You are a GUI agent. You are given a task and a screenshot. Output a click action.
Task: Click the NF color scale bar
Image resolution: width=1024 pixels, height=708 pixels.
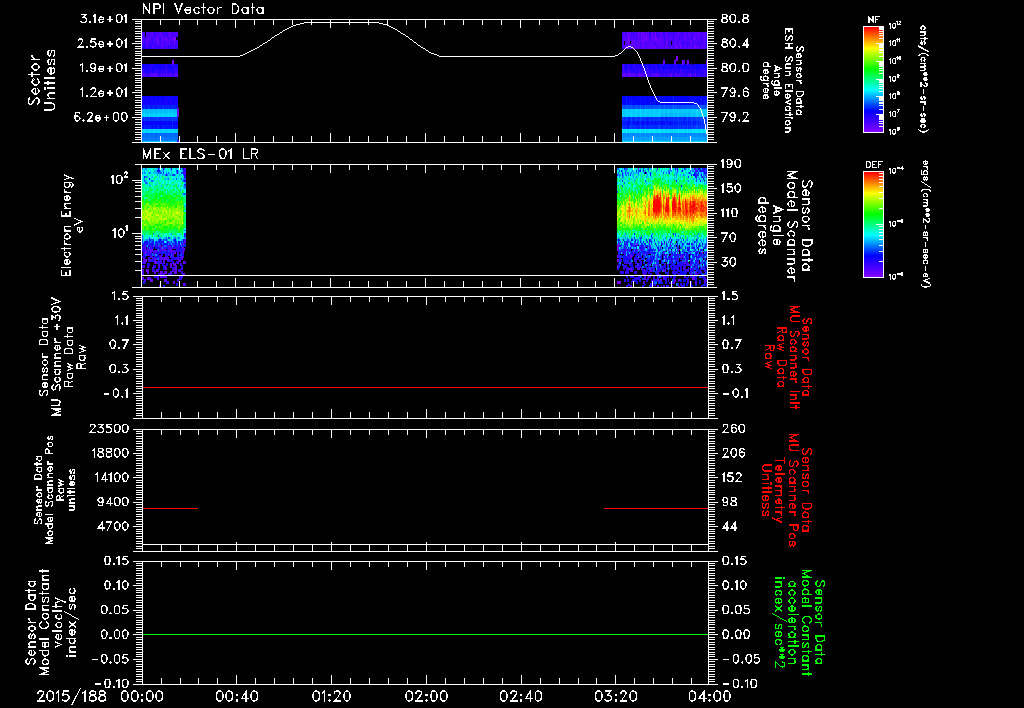[873, 78]
